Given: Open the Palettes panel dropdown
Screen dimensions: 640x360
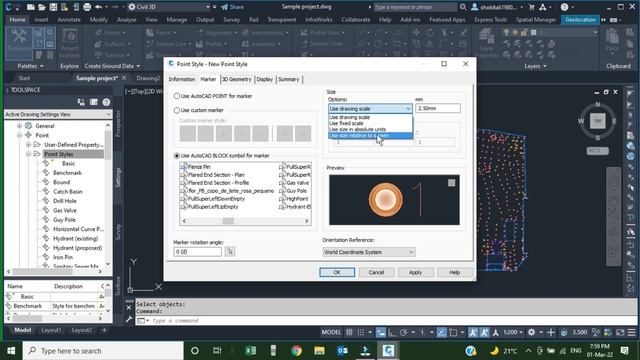Looking at the screenshot, I should coord(30,66).
